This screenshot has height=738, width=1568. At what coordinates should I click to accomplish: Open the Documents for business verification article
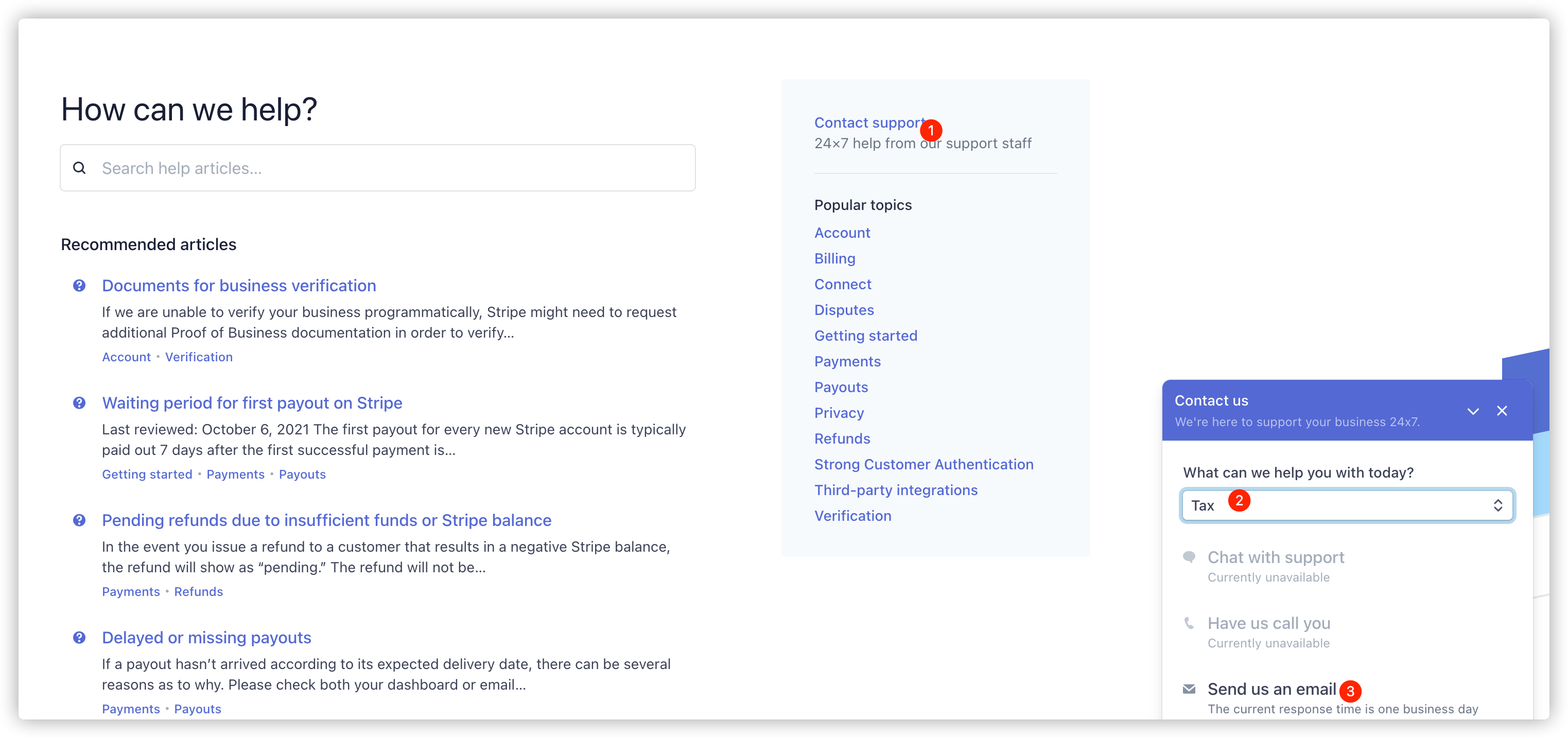[239, 285]
